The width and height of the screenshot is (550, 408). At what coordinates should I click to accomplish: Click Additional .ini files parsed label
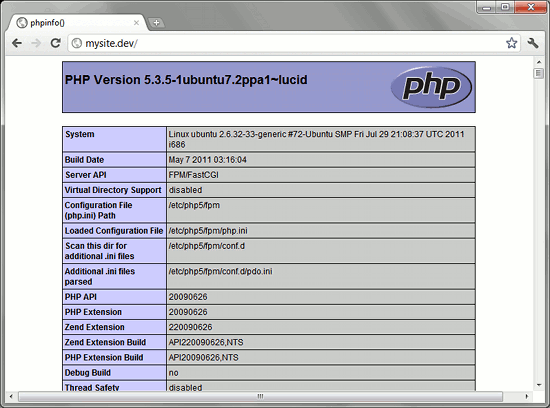pos(100,277)
